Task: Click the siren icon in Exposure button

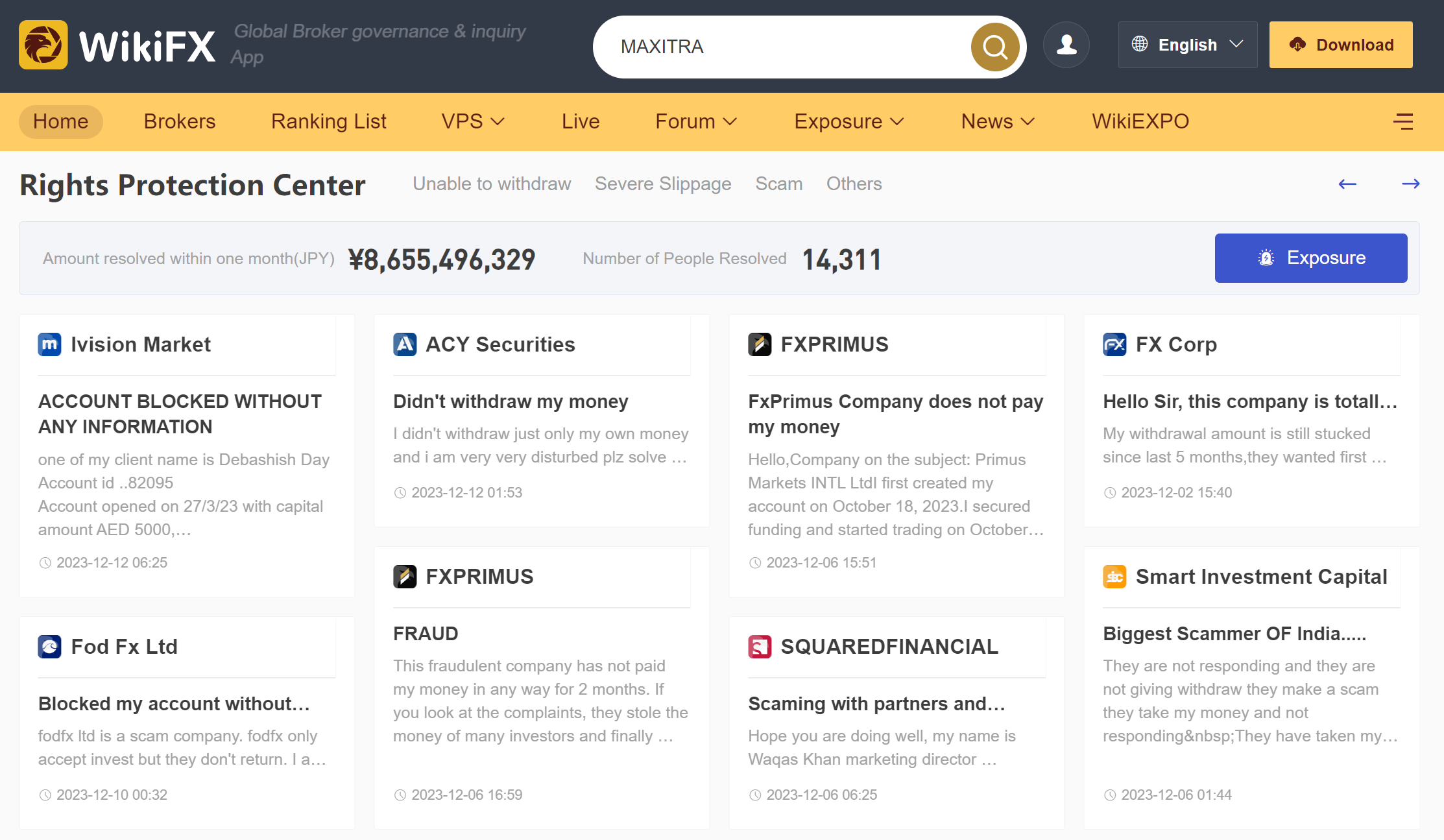Action: coord(1266,258)
